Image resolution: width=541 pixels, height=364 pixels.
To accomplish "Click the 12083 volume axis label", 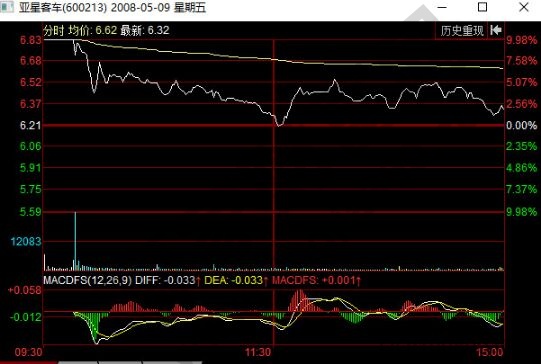I will point(26,241).
